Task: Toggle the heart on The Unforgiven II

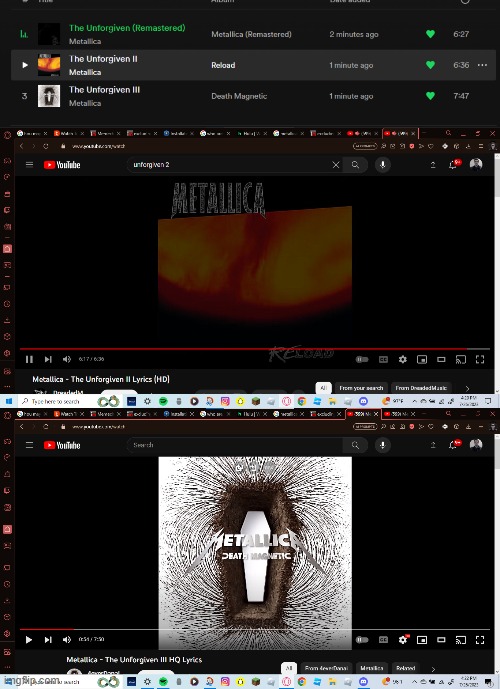Action: pos(431,65)
